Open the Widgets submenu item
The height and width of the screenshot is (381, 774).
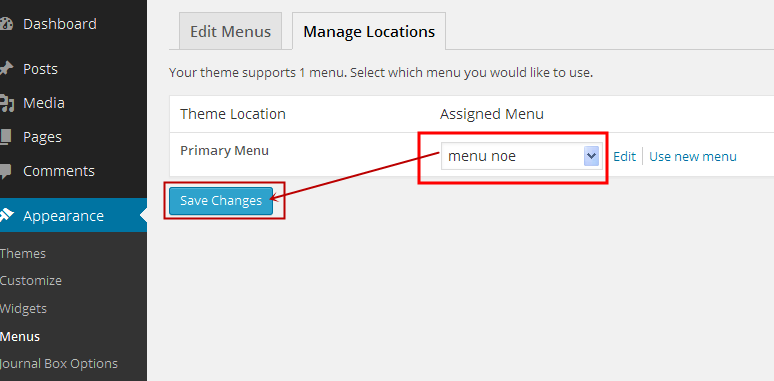(23, 308)
